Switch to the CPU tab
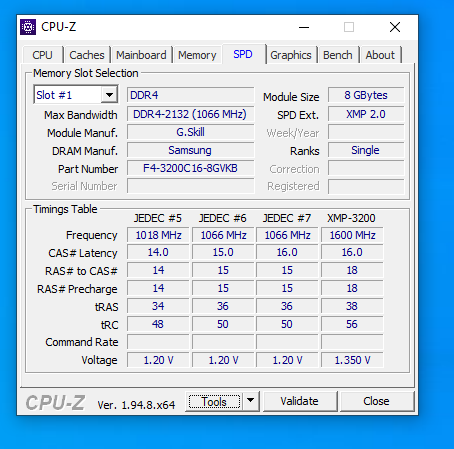 tap(42, 55)
